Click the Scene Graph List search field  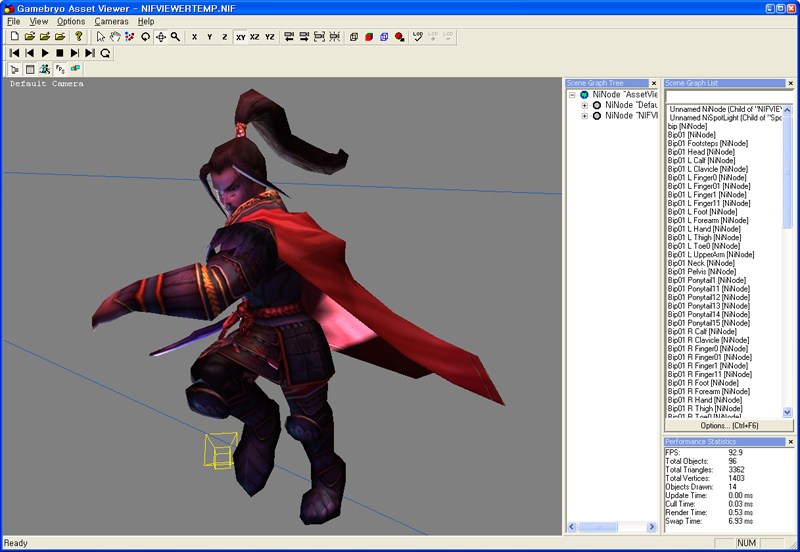pos(727,97)
